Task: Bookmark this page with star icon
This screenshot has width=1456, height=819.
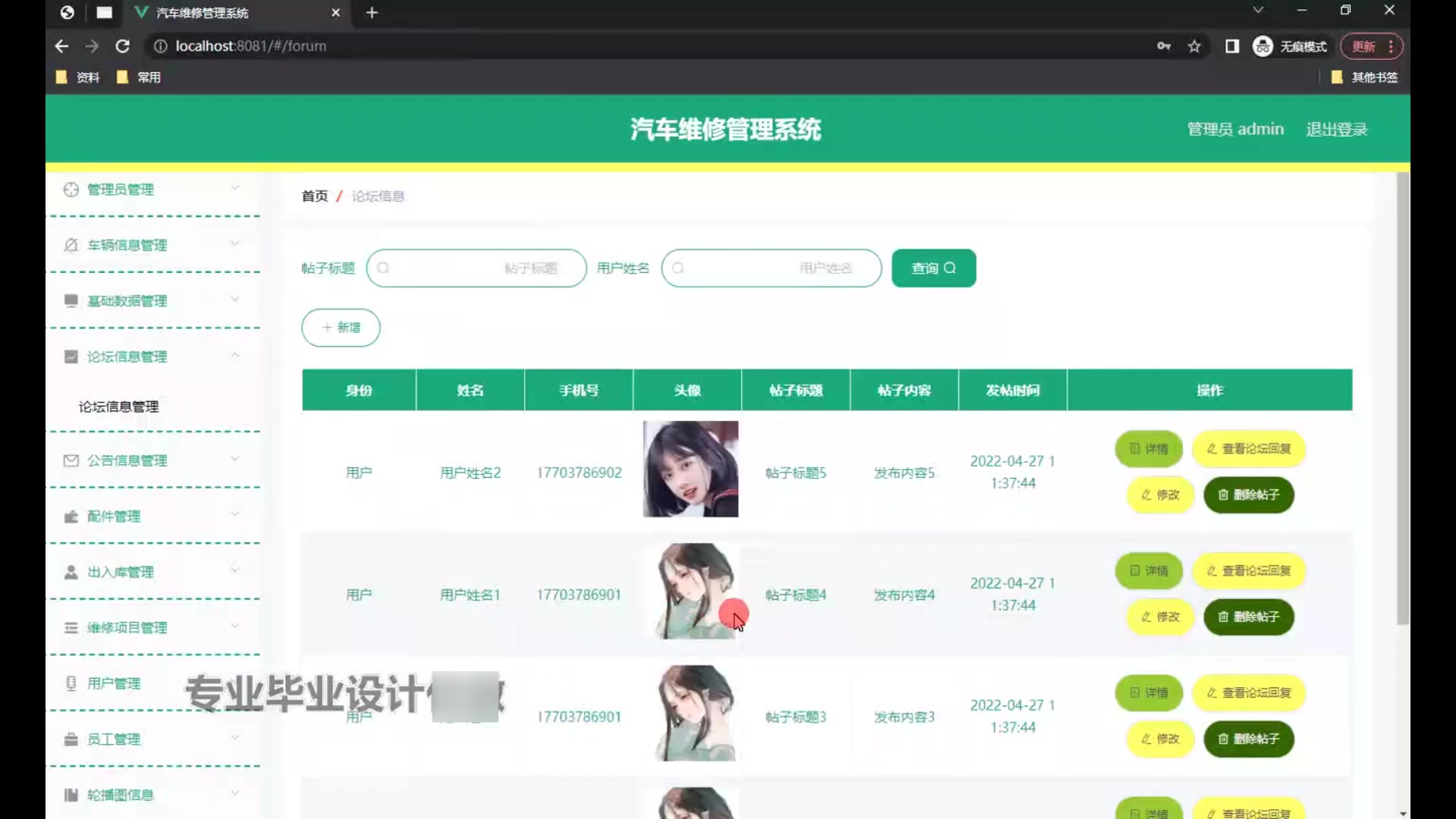Action: point(1194,46)
